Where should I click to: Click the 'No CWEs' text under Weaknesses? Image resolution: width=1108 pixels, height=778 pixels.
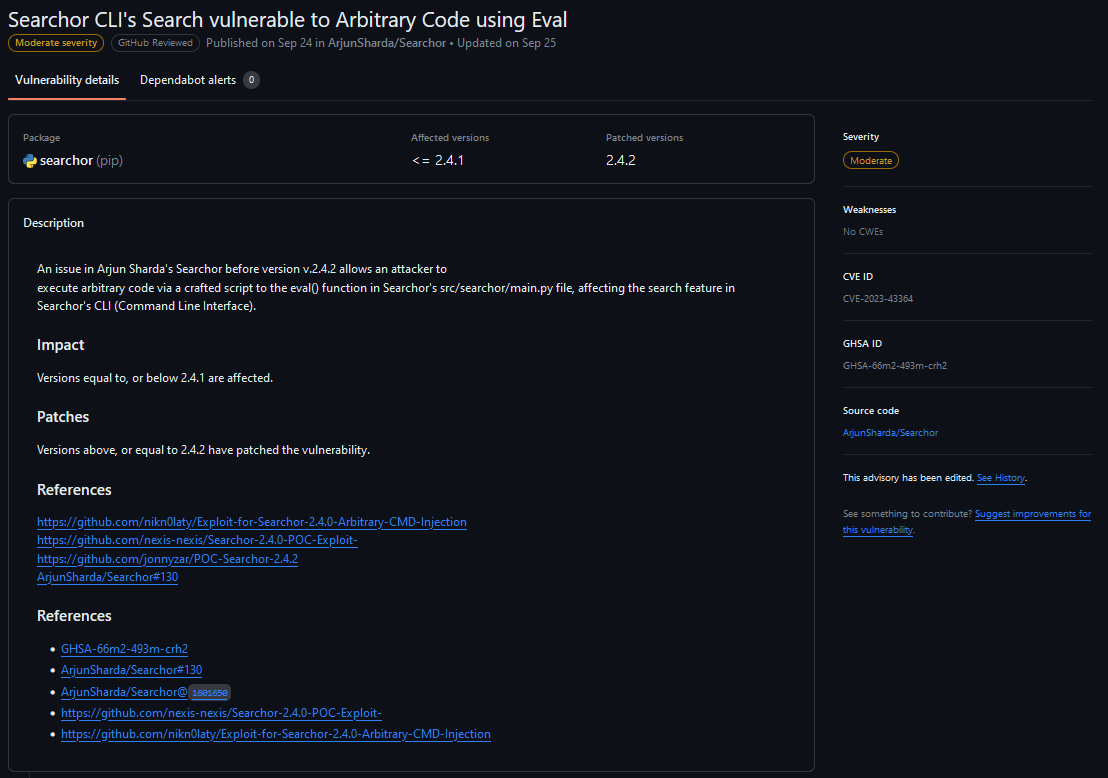(863, 231)
